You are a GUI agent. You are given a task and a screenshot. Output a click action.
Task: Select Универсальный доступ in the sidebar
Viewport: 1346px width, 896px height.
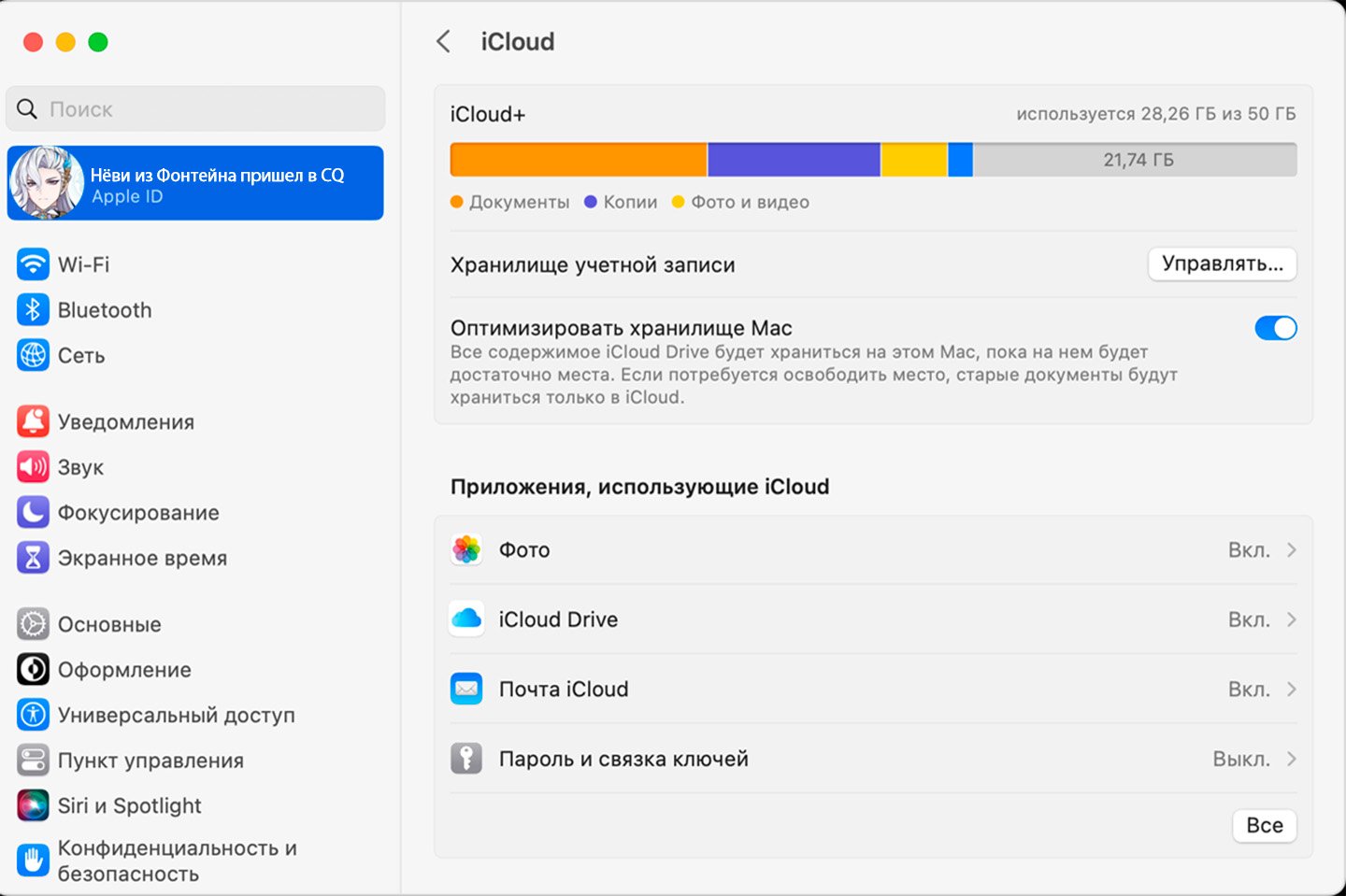click(x=176, y=715)
